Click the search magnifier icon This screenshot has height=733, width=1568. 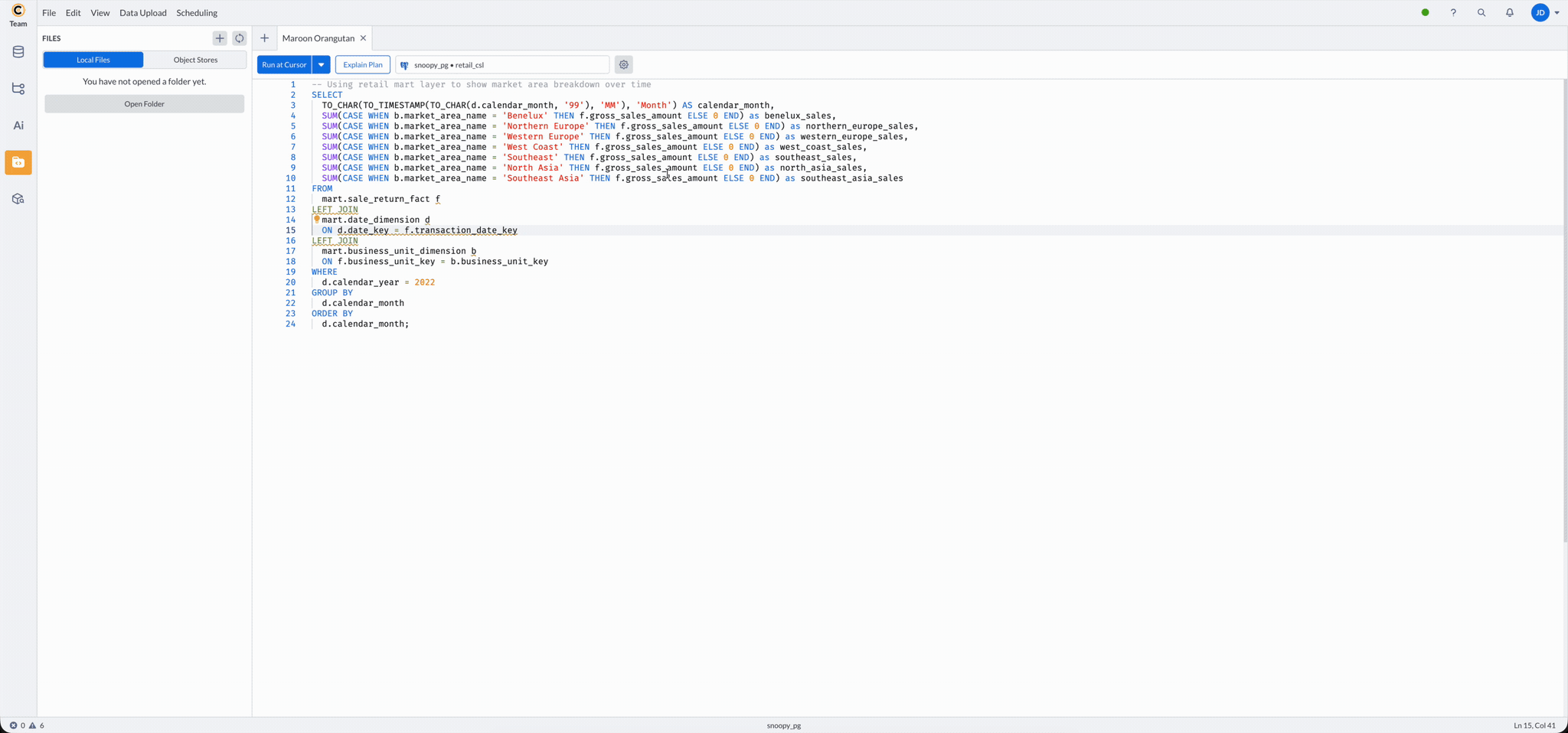pyautogui.click(x=1481, y=13)
